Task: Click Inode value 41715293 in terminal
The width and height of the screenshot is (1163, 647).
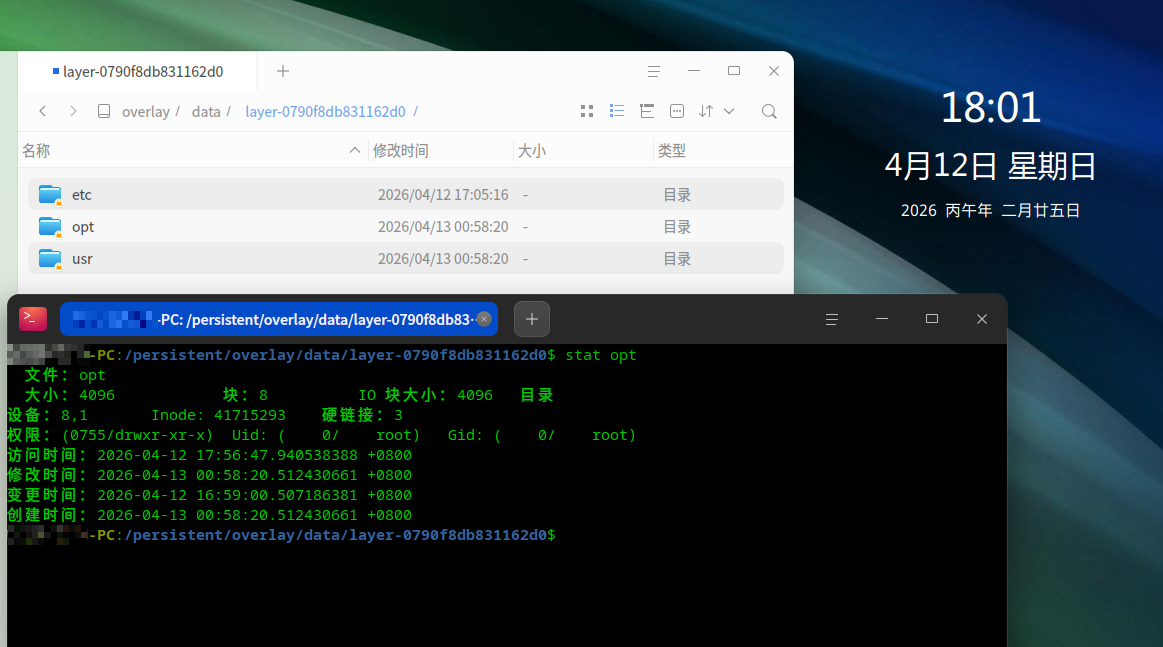Action: click(249, 416)
